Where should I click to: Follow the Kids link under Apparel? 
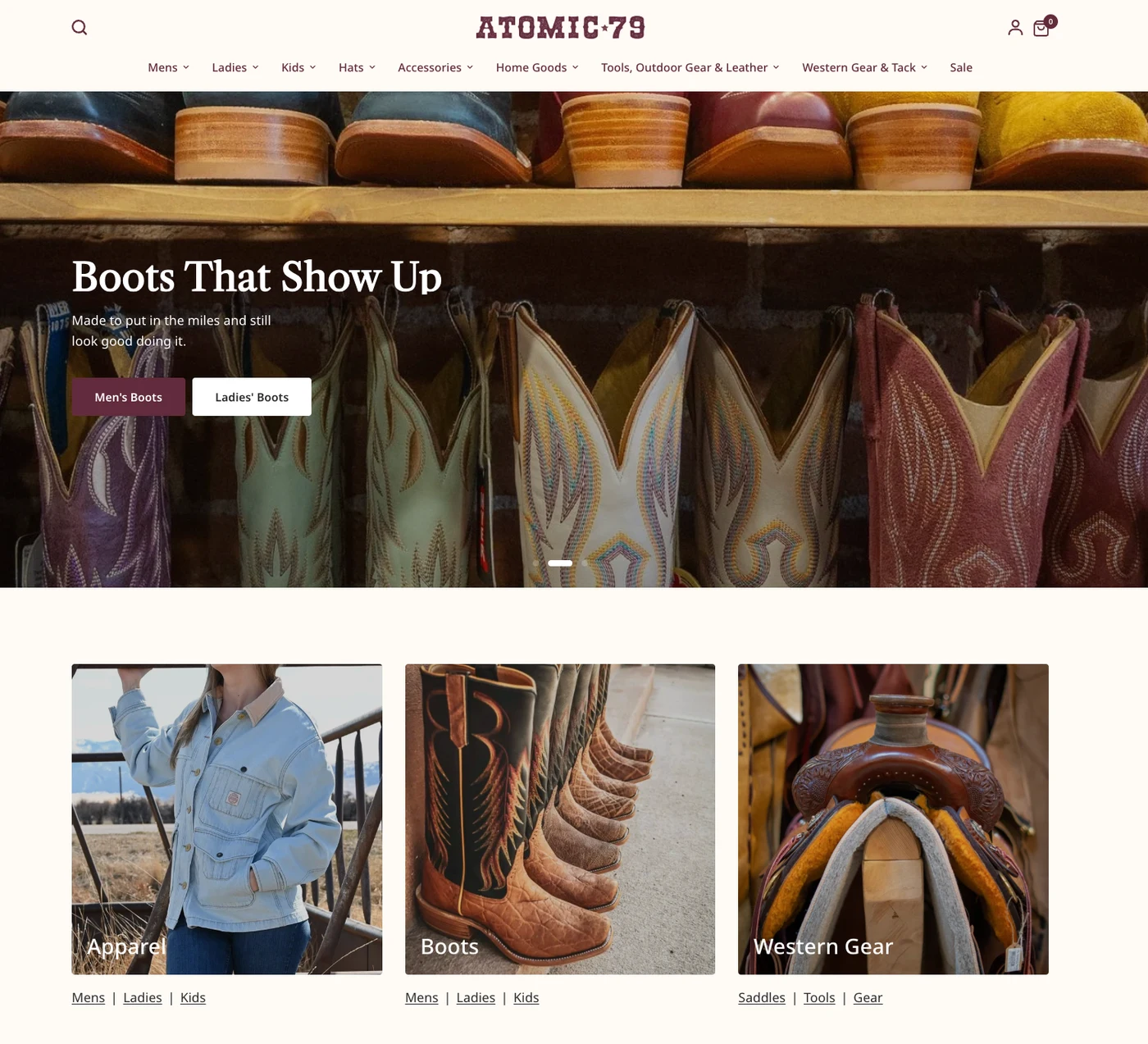(x=193, y=997)
